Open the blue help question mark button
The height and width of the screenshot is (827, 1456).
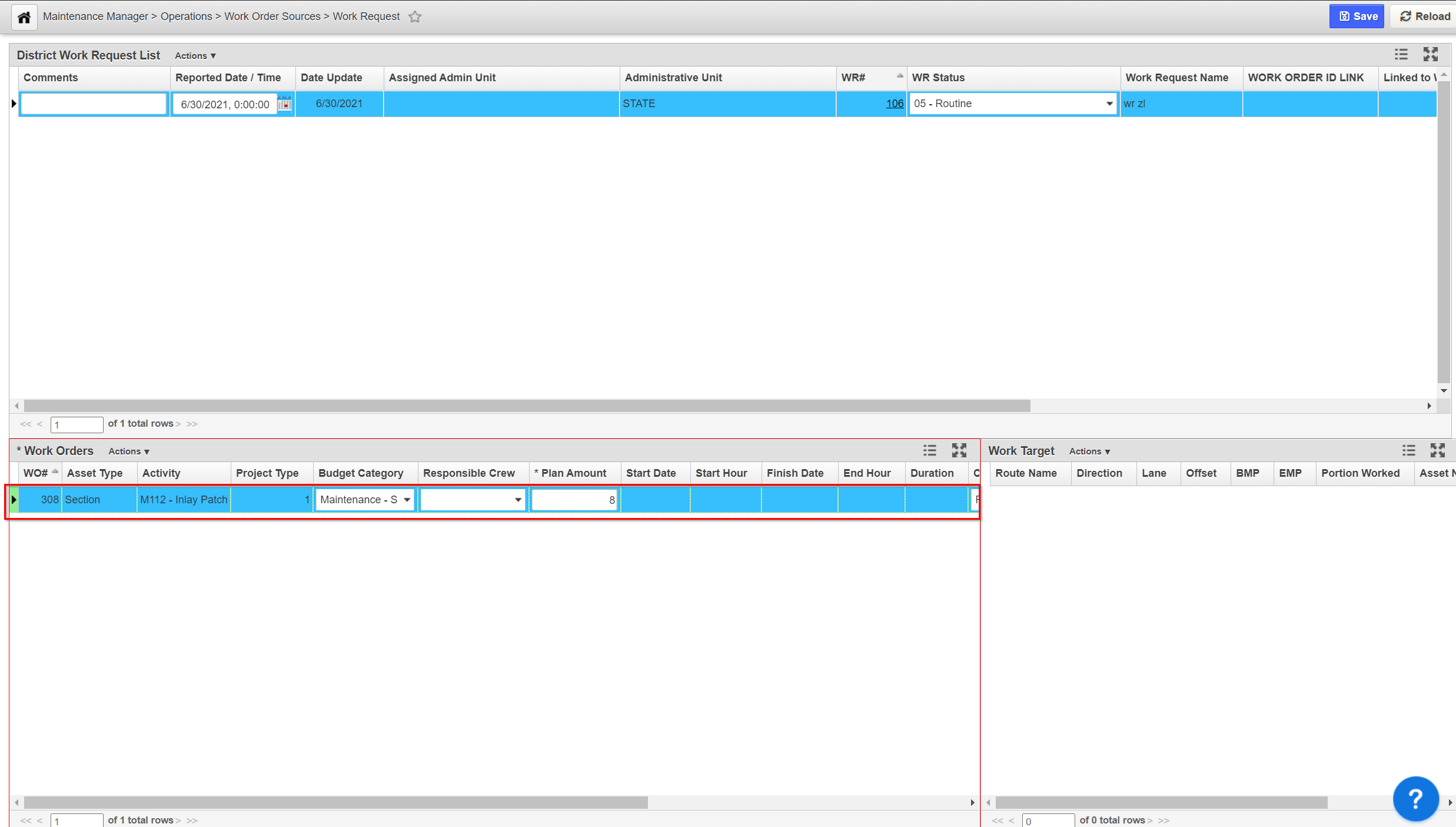pyautogui.click(x=1415, y=799)
